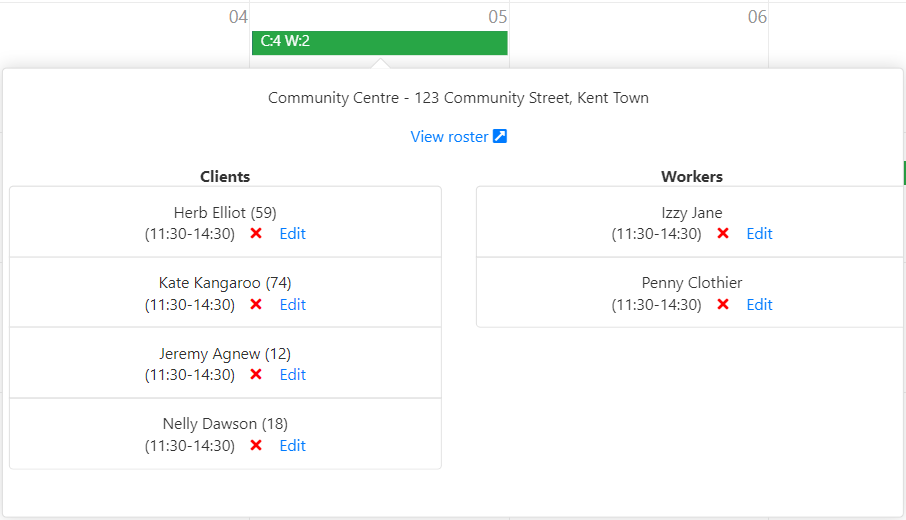This screenshot has width=906, height=520.
Task: Click the Nelly Dawson (18) name
Action: click(225, 424)
